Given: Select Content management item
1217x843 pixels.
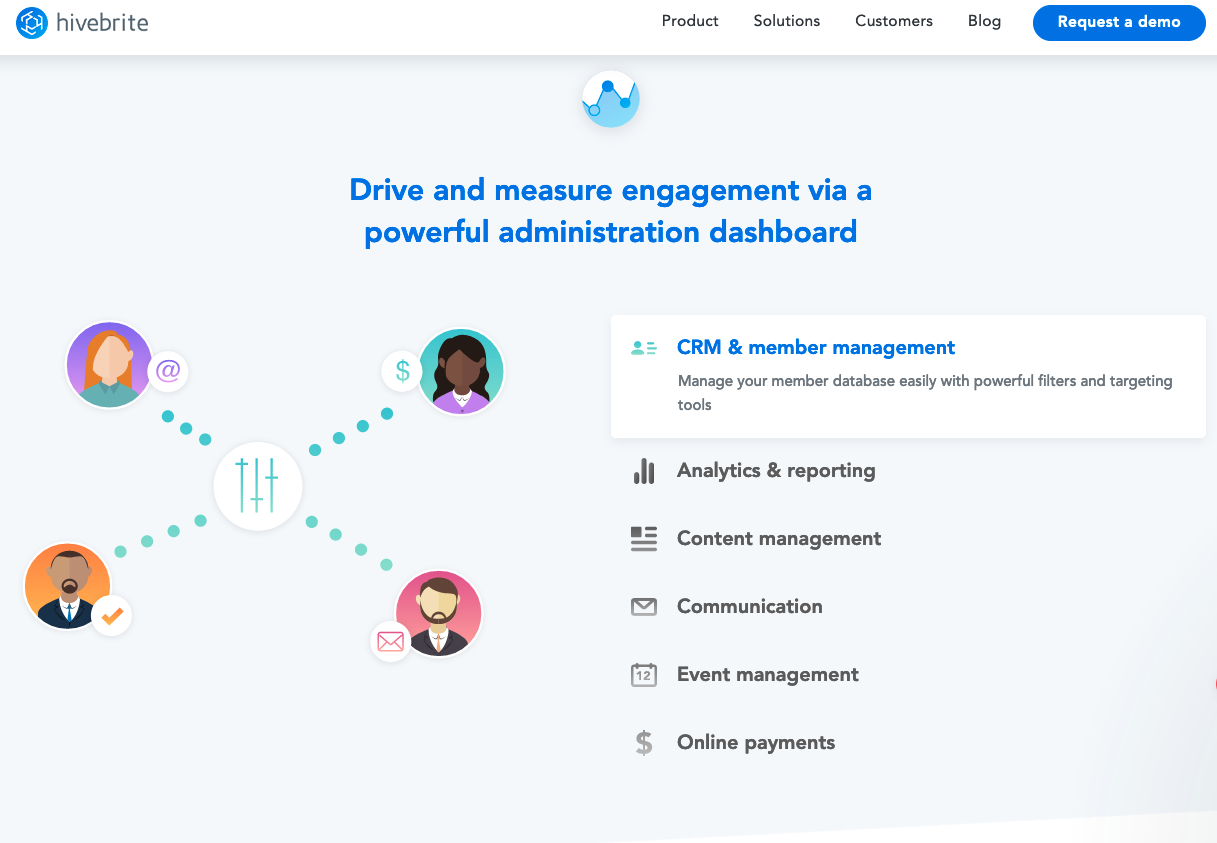Looking at the screenshot, I should coord(779,538).
